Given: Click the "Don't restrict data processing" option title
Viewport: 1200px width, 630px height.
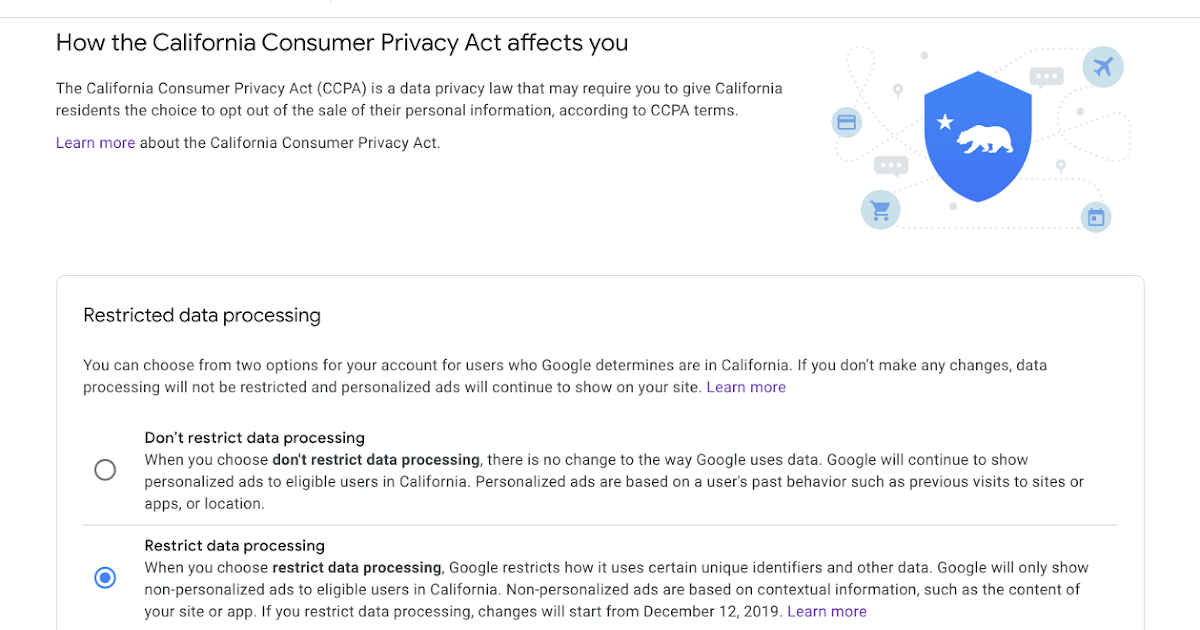Looking at the screenshot, I should pyautogui.click(x=254, y=438).
